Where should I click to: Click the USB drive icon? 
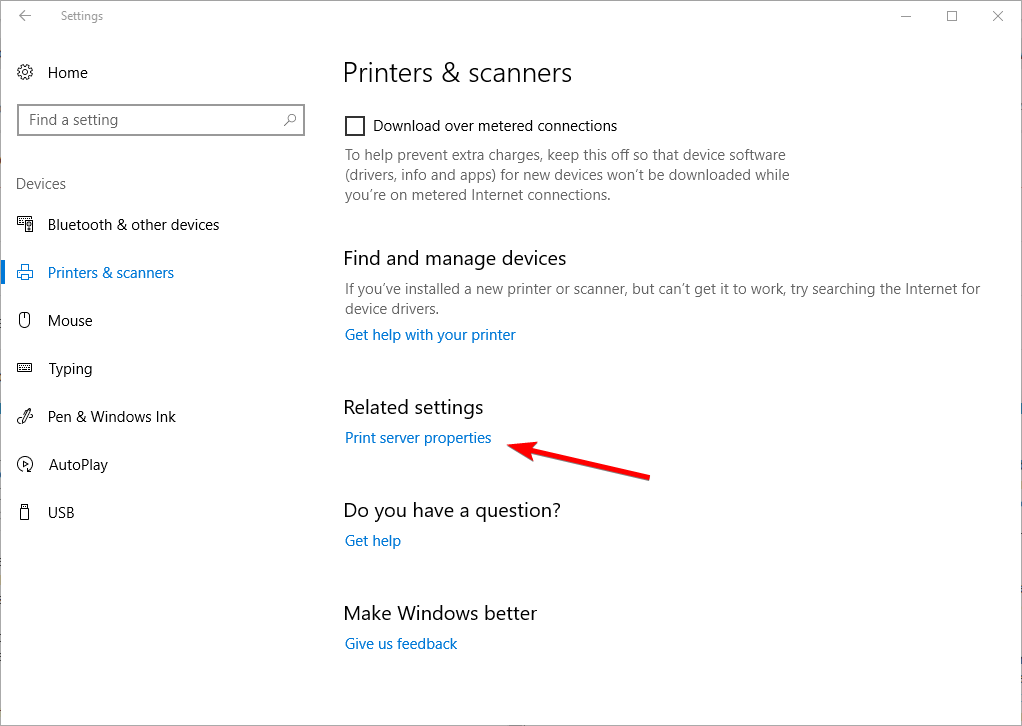25,512
